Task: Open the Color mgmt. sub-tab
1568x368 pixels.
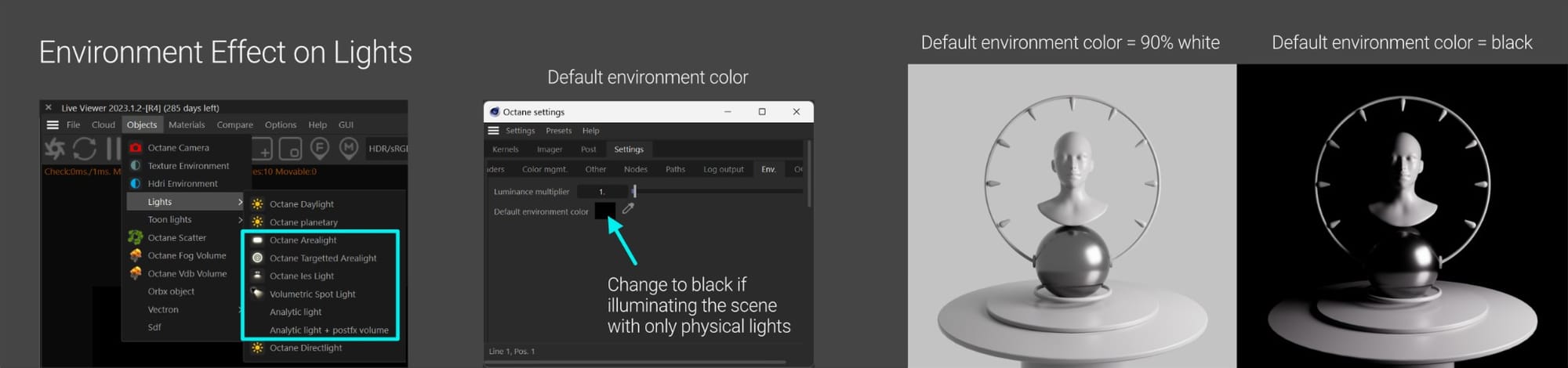Action: tap(545, 169)
